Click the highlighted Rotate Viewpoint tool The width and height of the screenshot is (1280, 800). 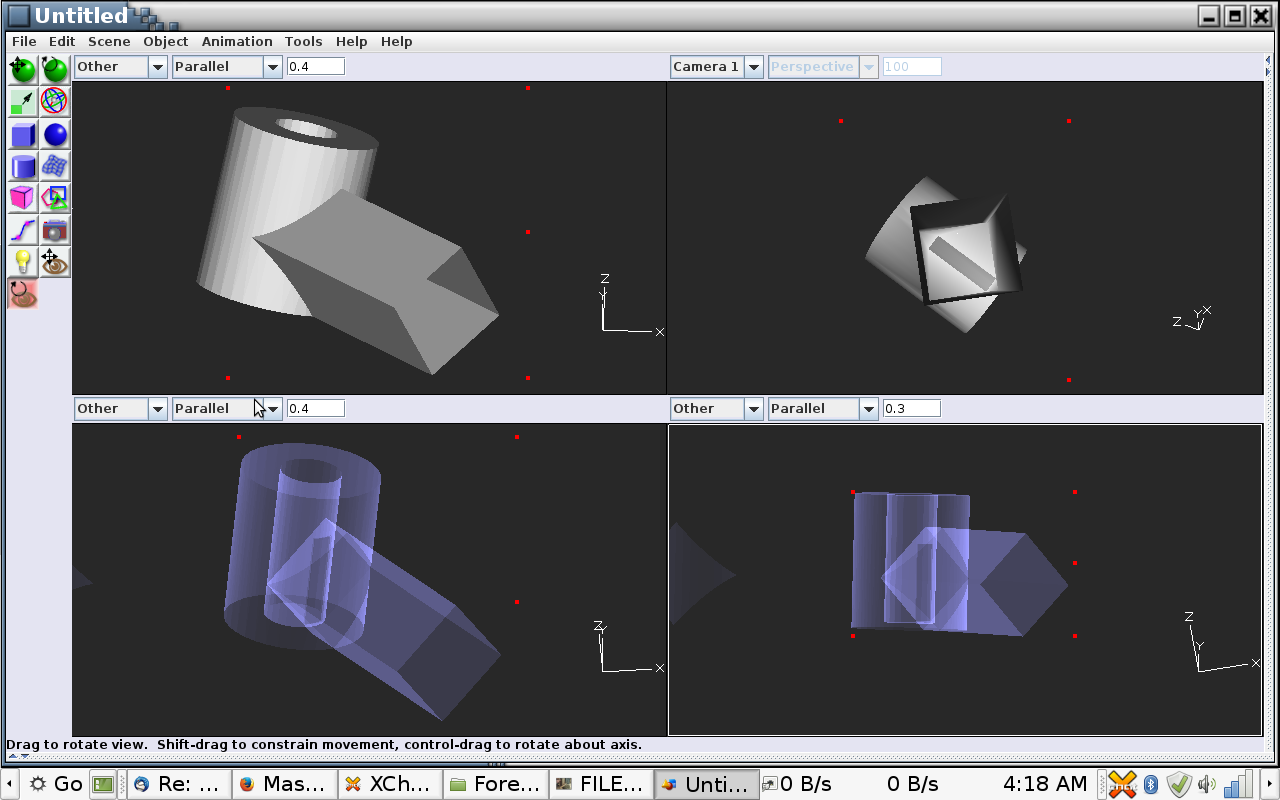coord(23,294)
